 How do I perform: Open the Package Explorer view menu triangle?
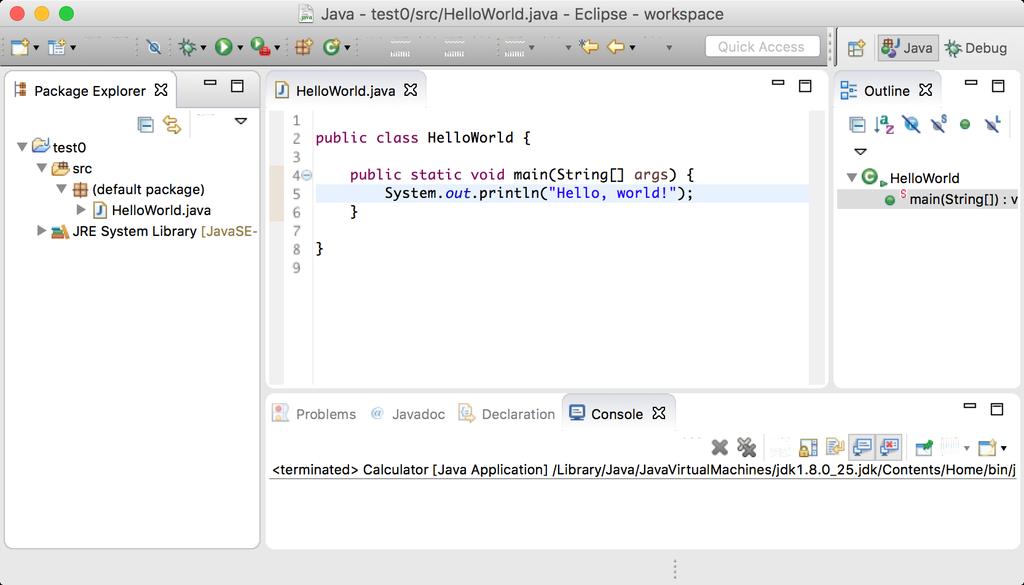(241, 121)
